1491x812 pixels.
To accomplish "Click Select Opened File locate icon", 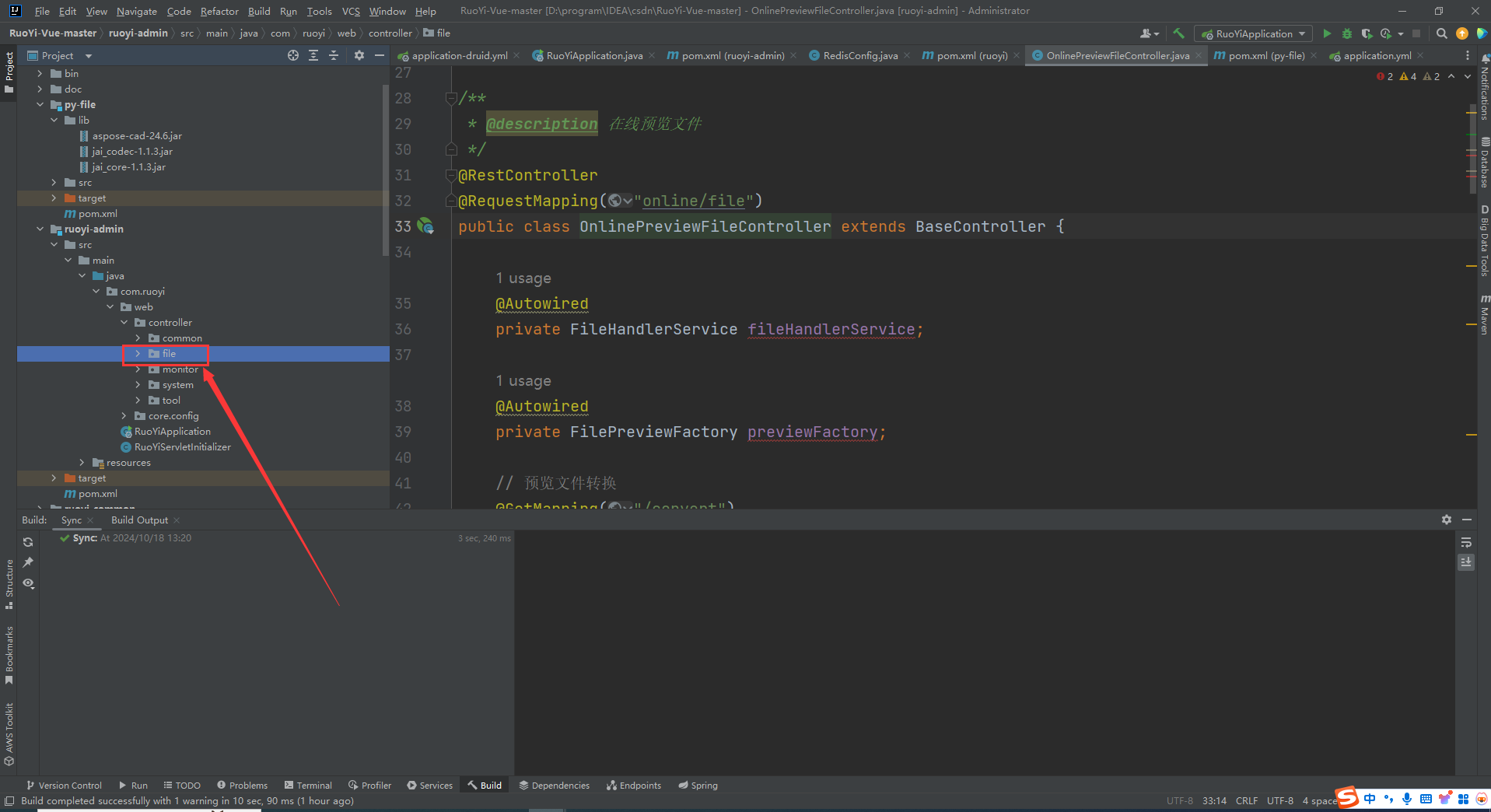I will pos(292,55).
